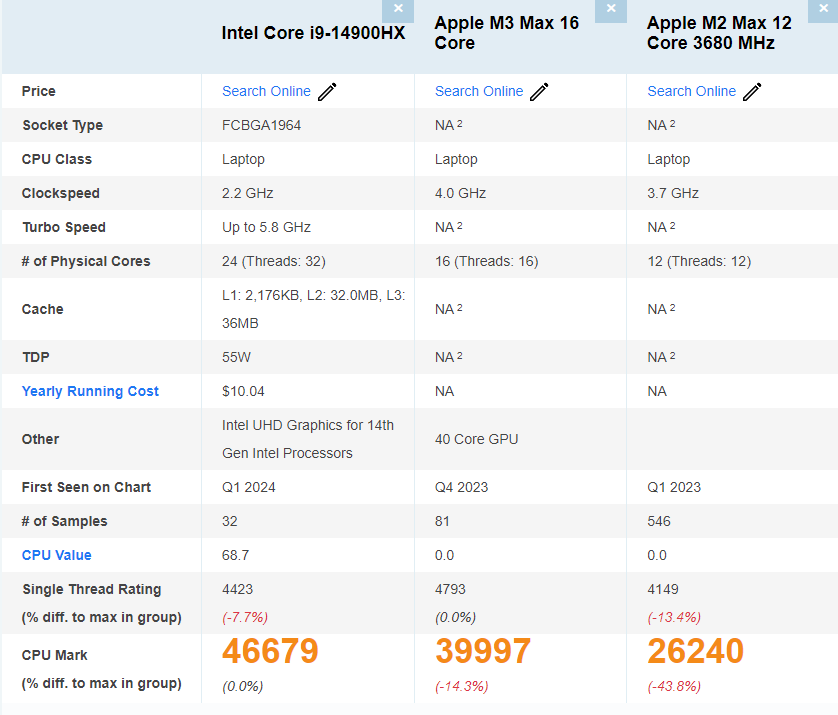Follow Search Online link under Apple M3 Max
The width and height of the screenshot is (838, 715).
click(x=478, y=91)
